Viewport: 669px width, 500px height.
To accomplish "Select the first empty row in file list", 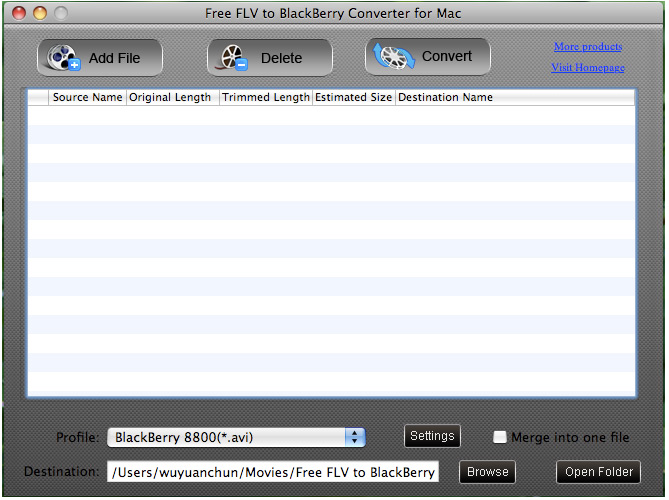I will (x=330, y=115).
